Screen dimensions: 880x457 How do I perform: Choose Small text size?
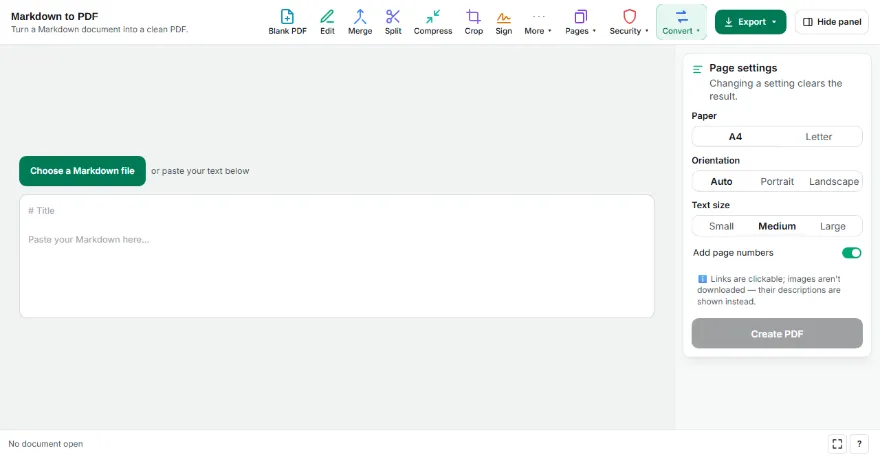coord(721,226)
